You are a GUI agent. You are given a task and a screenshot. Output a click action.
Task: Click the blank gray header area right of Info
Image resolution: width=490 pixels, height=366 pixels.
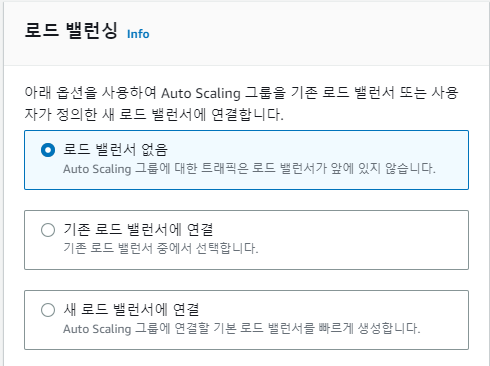pyautogui.click(x=317, y=33)
